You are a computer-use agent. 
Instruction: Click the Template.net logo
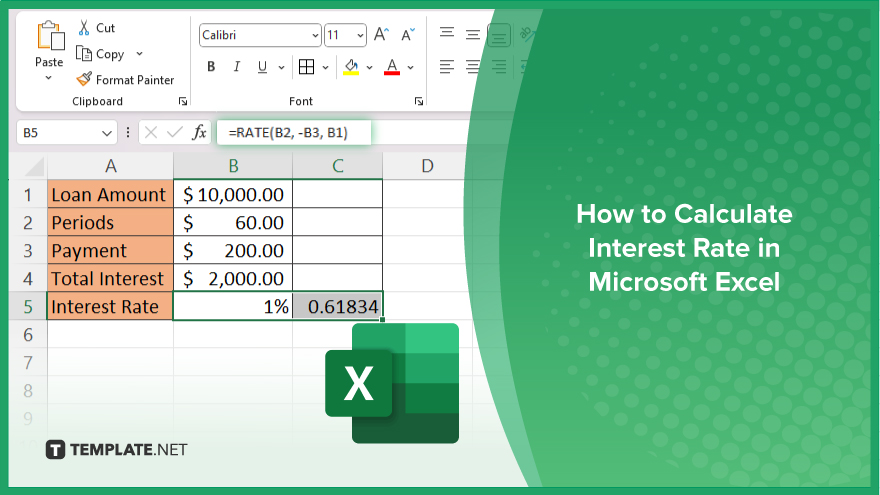pyautogui.click(x=116, y=450)
